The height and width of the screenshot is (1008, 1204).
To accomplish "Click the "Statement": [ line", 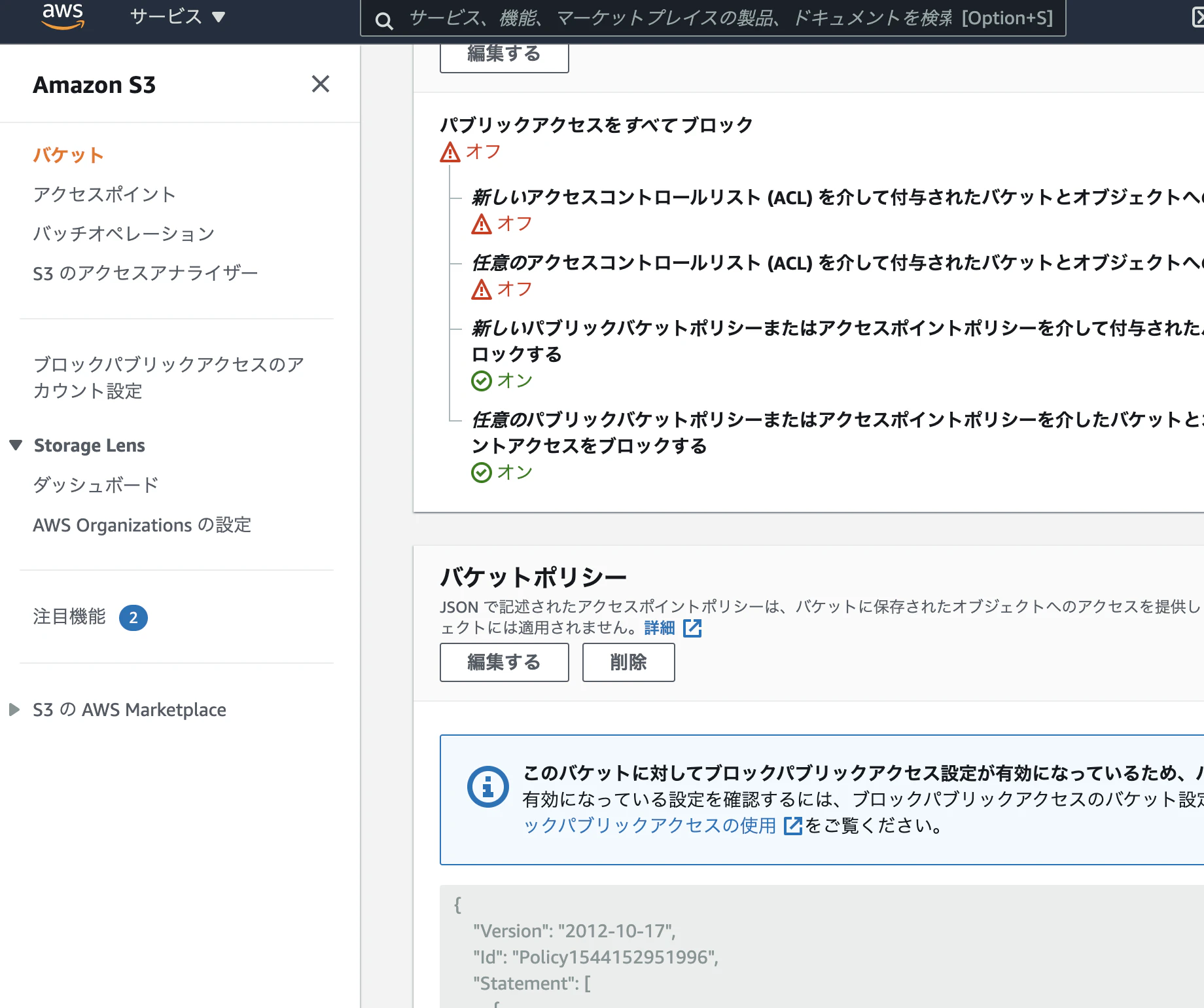I will 532,983.
